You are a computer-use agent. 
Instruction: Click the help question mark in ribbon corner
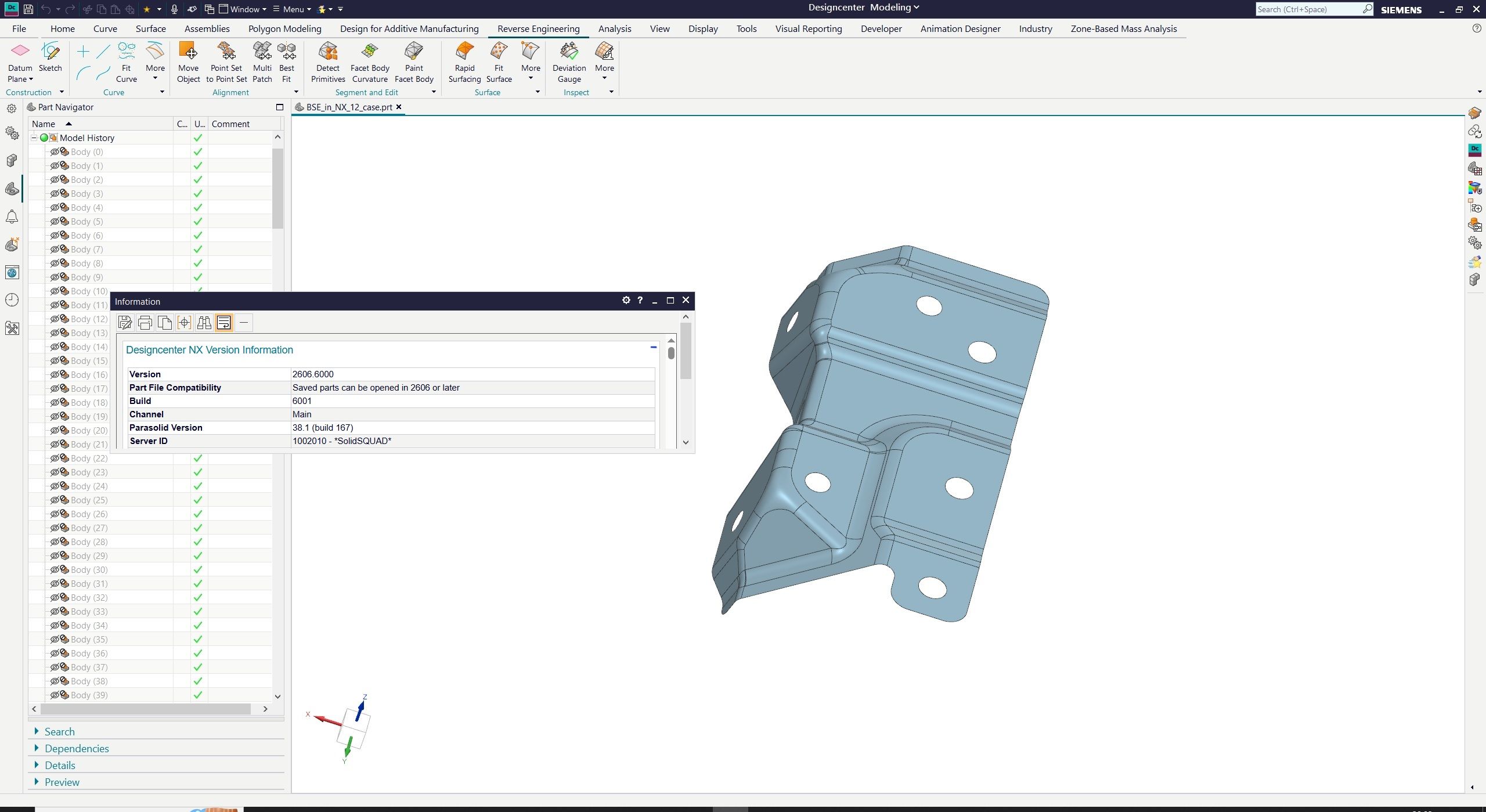click(x=1477, y=28)
